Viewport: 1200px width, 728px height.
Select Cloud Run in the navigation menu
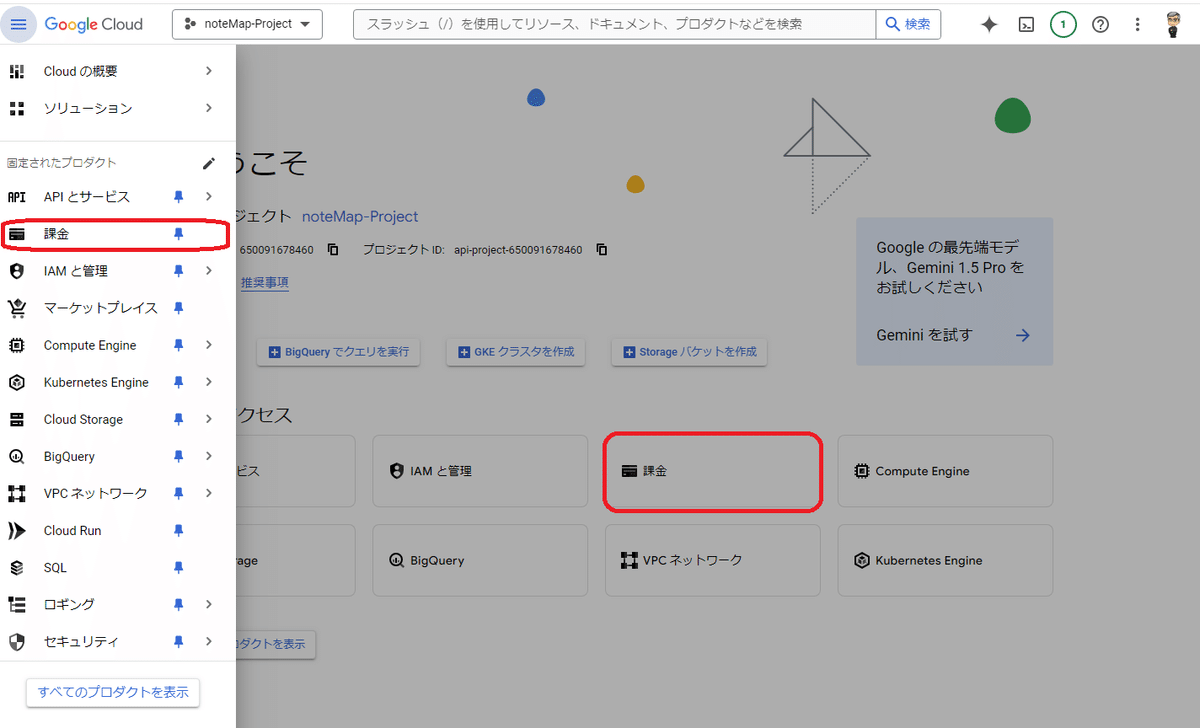click(x=116, y=530)
